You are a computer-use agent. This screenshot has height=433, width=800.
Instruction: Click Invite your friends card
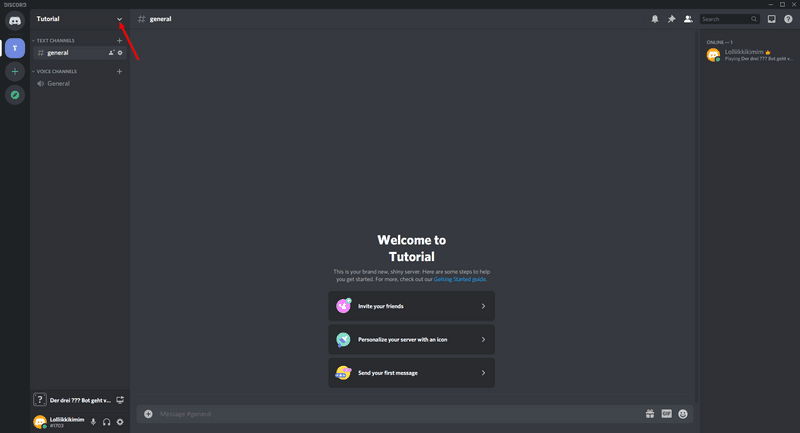coord(411,306)
